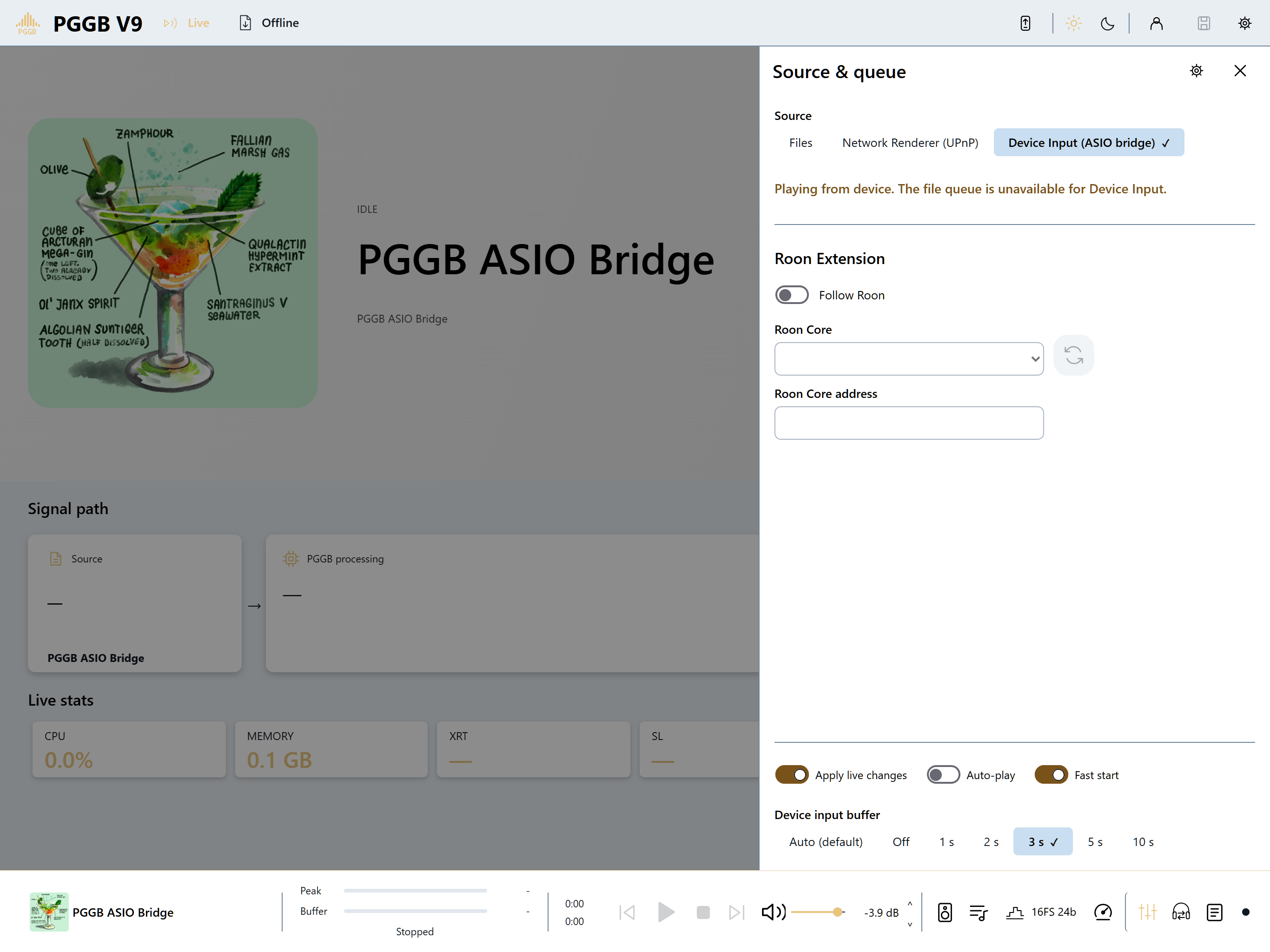
Task: Open the speedometer performance icon
Action: tap(1102, 912)
